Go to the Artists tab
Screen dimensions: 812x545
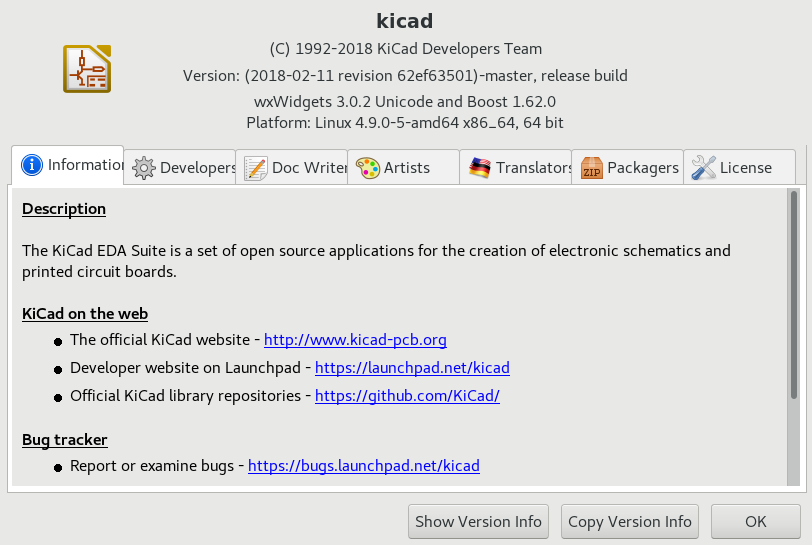click(x=406, y=168)
